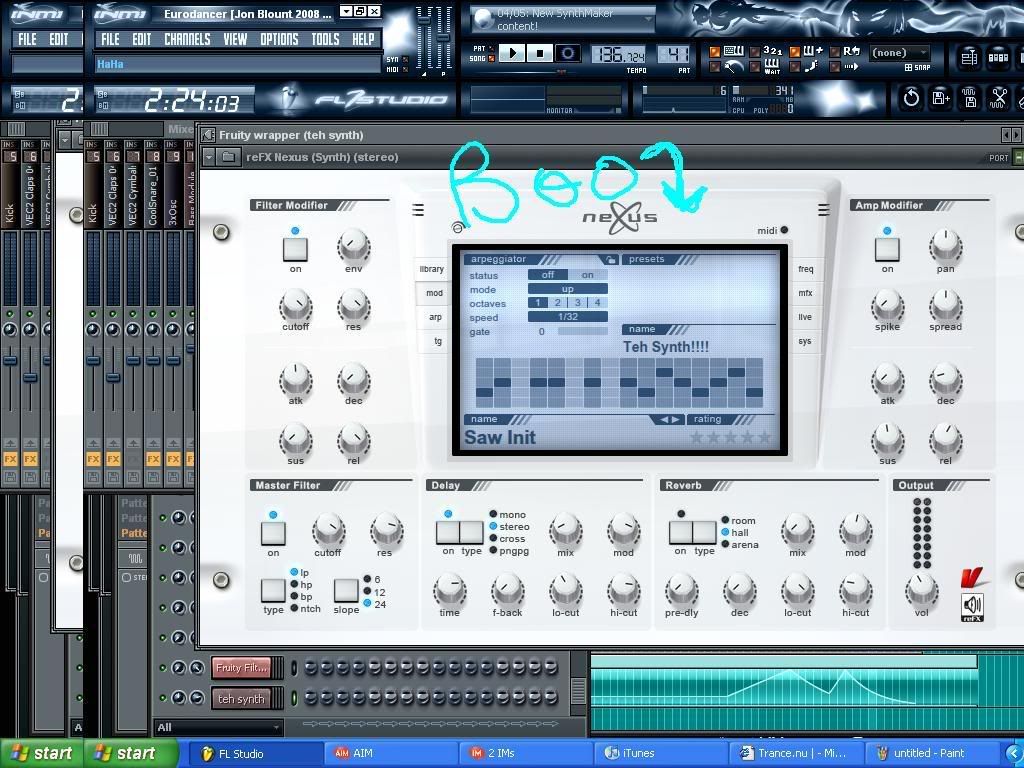Click the scissors wave editor icon

[x=999, y=98]
